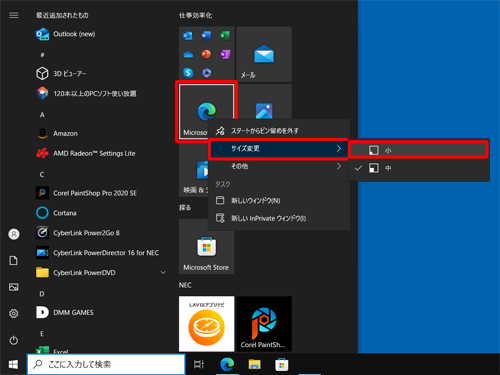Screen dimensions: 500x375
Task: Choose 新しい InPrivate ウィンドウ menu item
Action: point(279,218)
